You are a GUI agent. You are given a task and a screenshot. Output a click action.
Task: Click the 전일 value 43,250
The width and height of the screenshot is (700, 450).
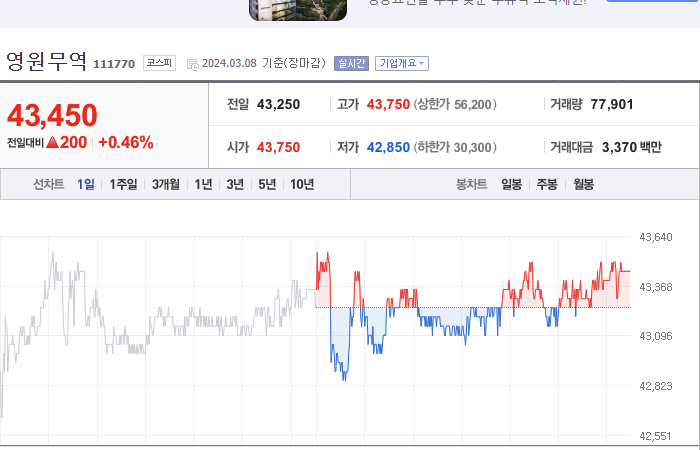click(279, 104)
